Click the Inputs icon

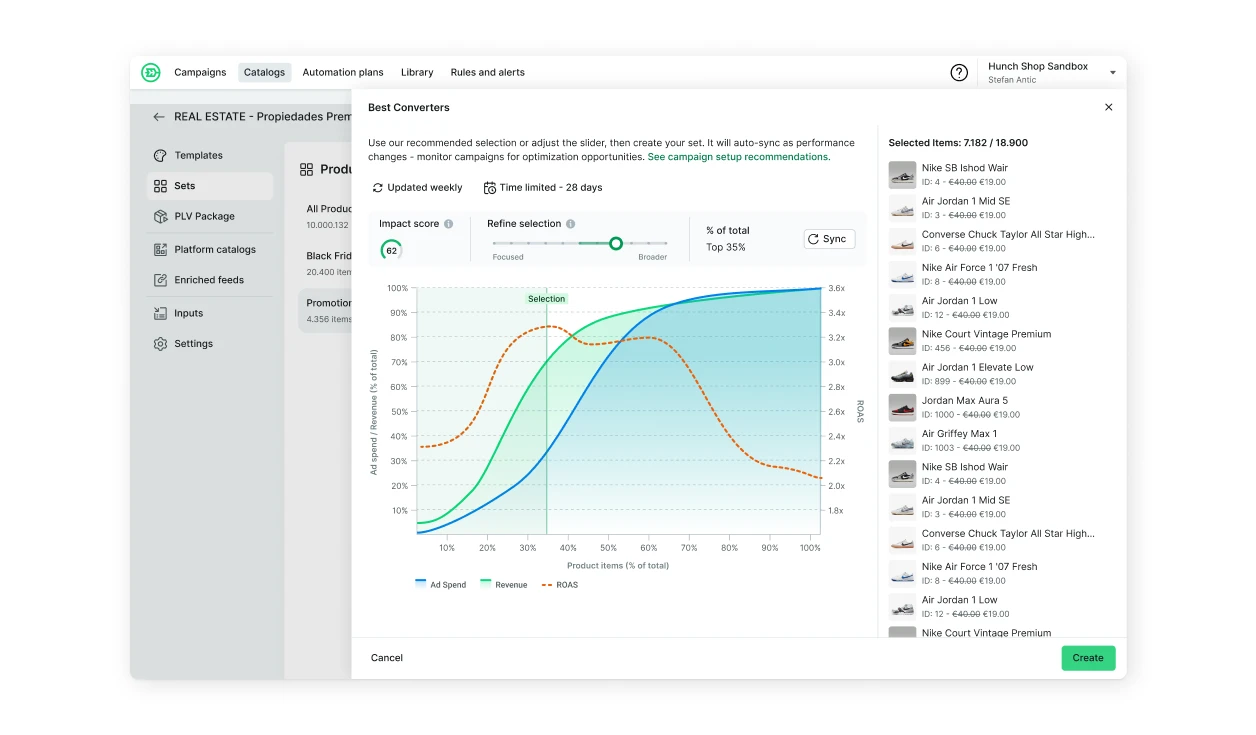point(160,313)
